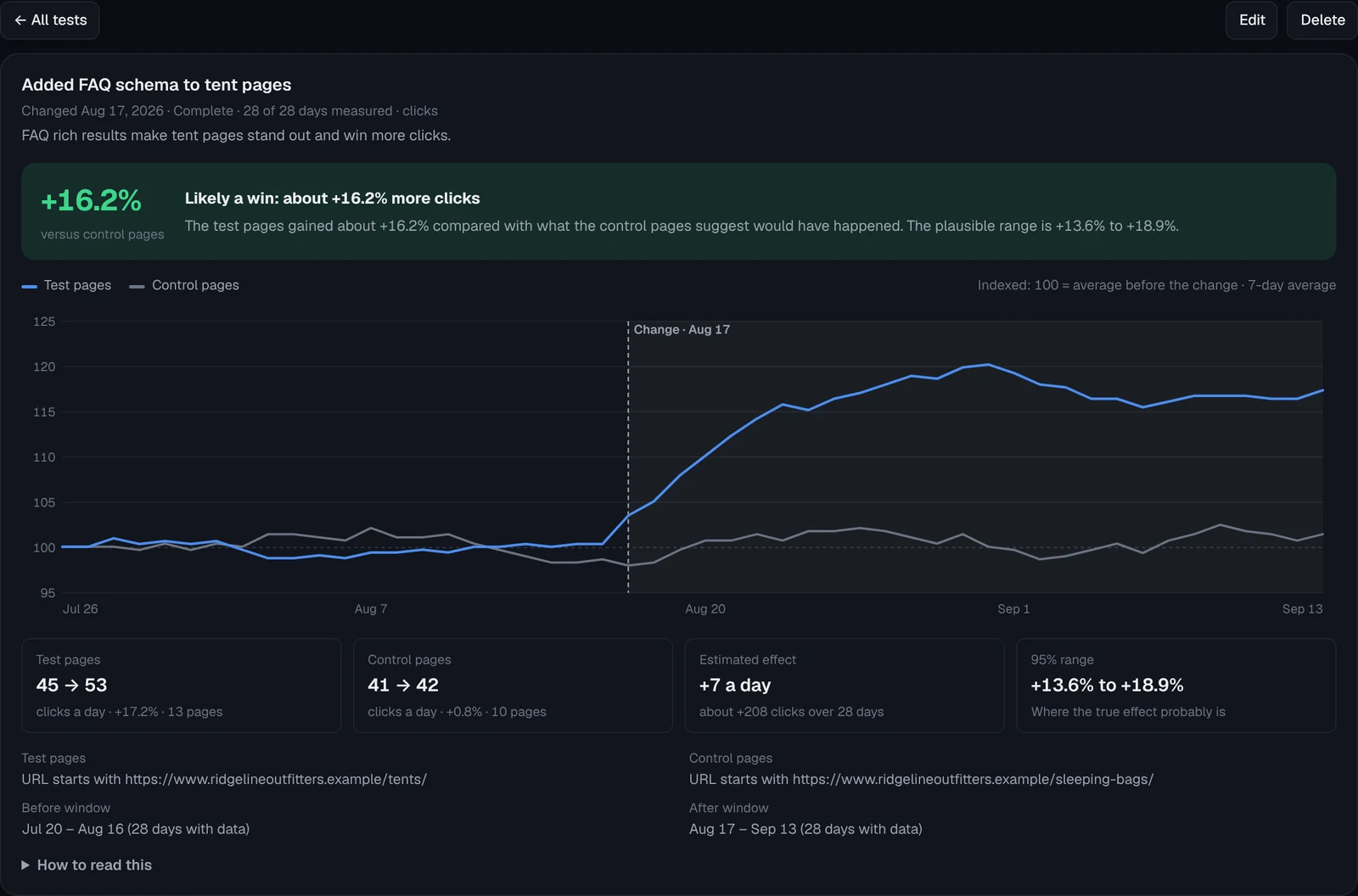Click the Changed Aug 17, 2026 status line
1358x896 pixels.
pyautogui.click(x=229, y=111)
